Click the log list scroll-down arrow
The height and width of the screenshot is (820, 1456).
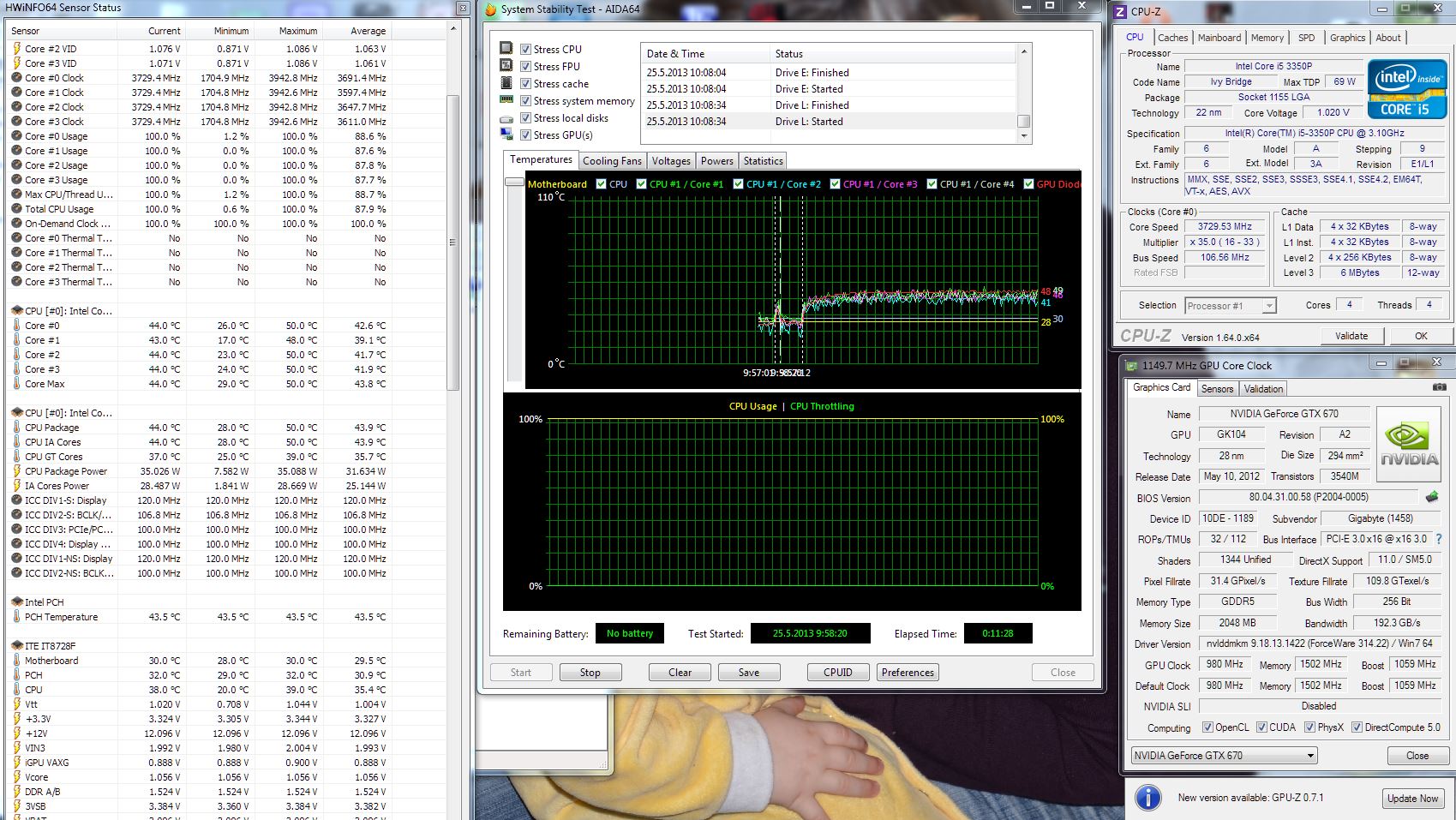click(x=1023, y=135)
